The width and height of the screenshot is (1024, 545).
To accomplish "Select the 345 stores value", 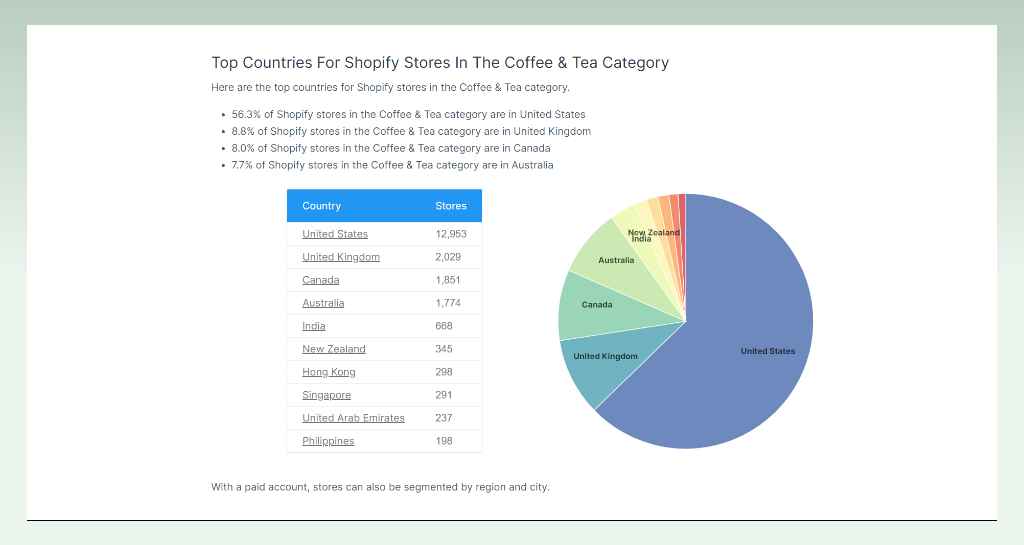I will [443, 349].
